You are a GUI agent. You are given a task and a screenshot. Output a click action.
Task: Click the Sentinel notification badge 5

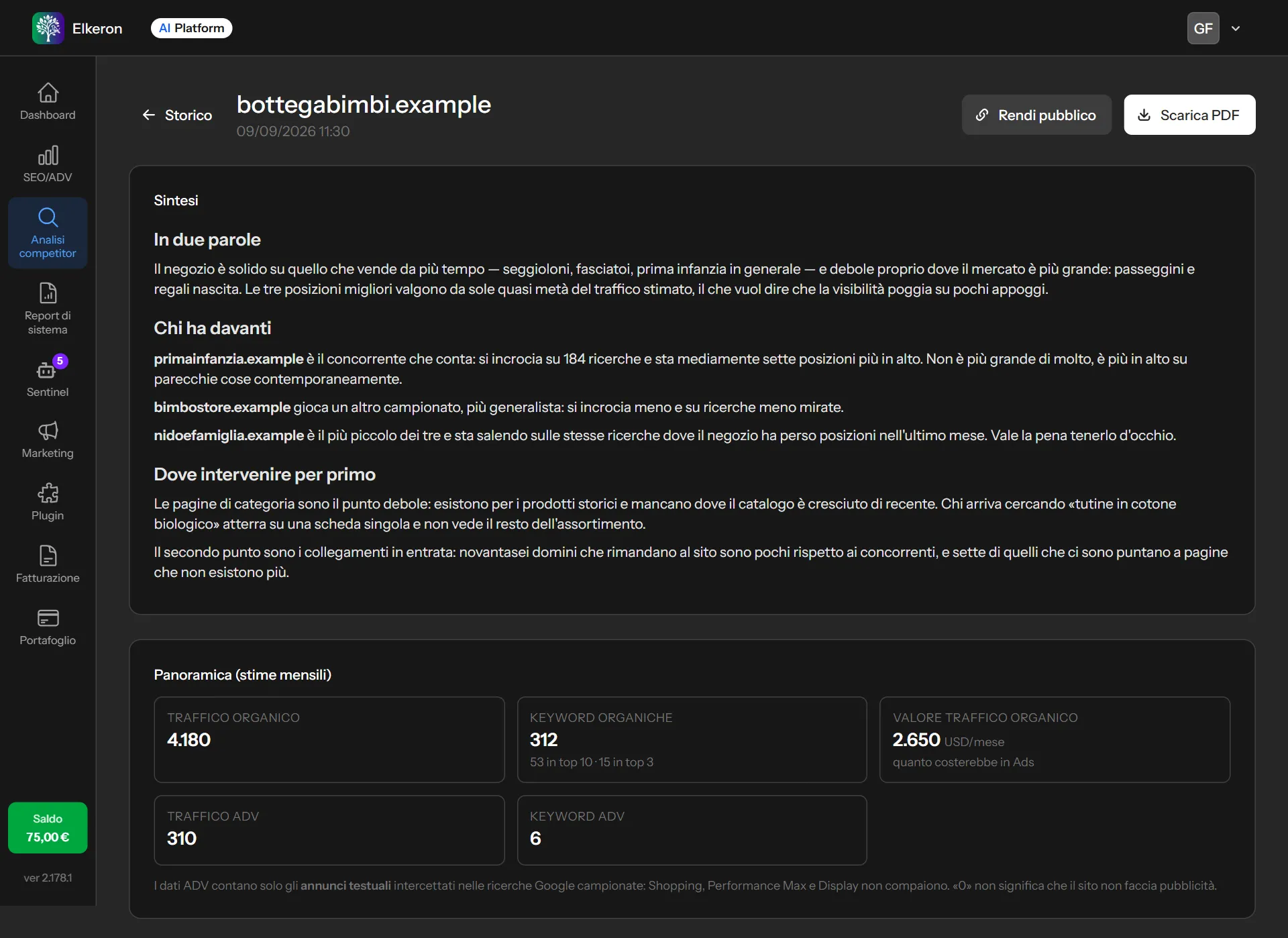60,361
